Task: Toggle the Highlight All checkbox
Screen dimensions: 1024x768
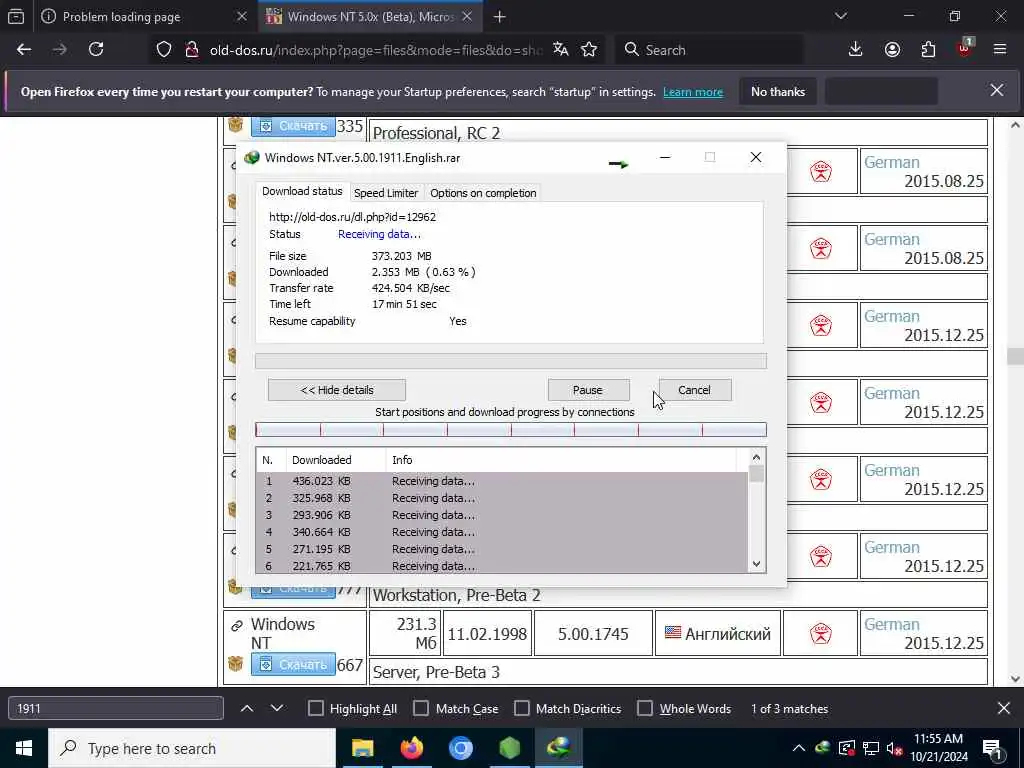Action: 315,709
